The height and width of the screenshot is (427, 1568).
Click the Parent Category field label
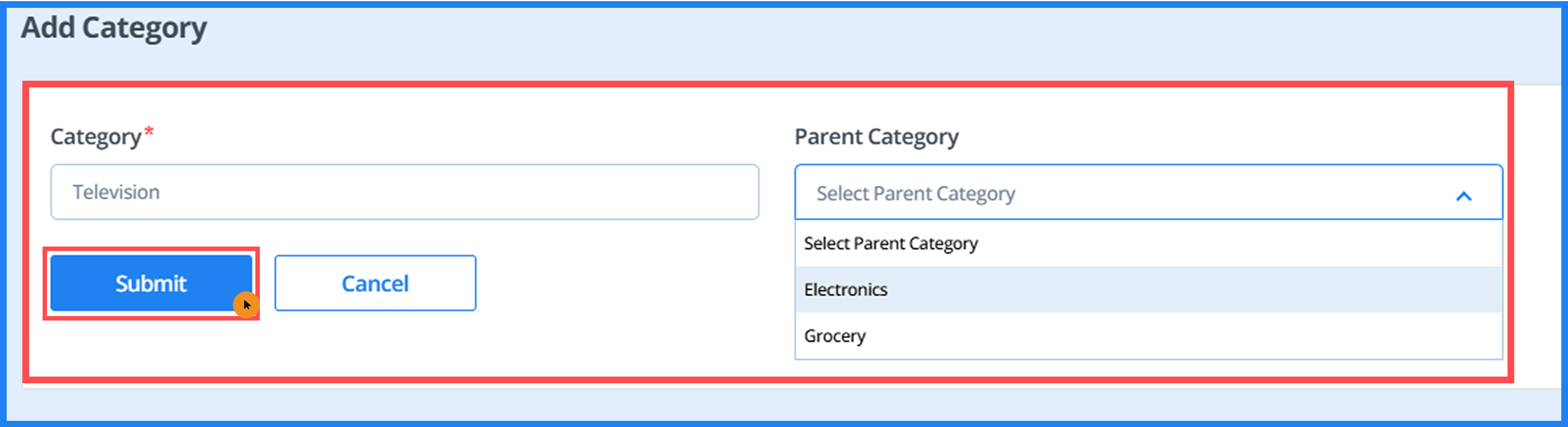[876, 137]
